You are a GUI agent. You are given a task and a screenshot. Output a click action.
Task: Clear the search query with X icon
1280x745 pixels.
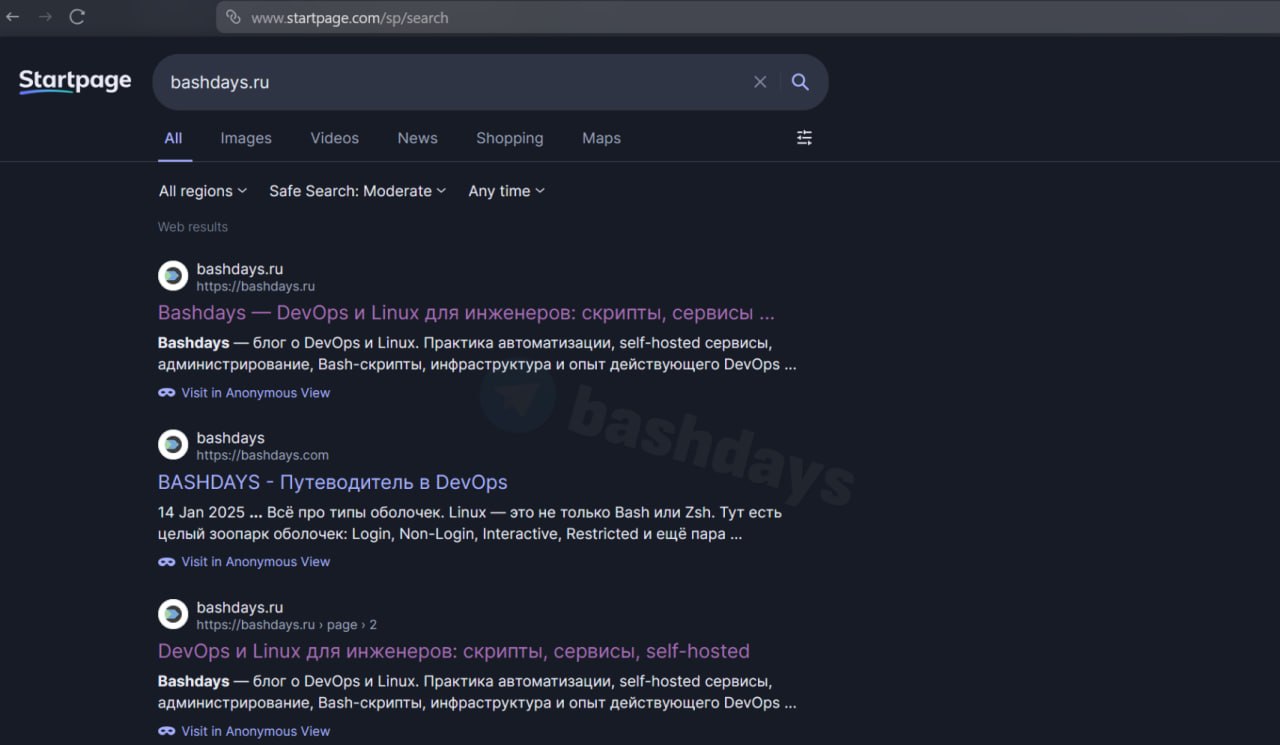pos(760,82)
